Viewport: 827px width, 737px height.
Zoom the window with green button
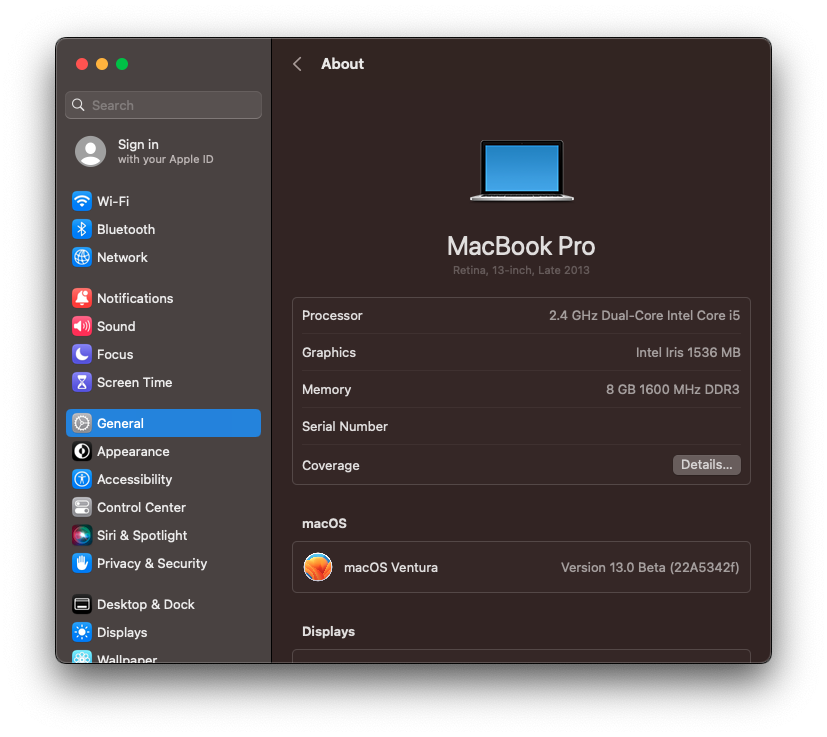click(122, 64)
